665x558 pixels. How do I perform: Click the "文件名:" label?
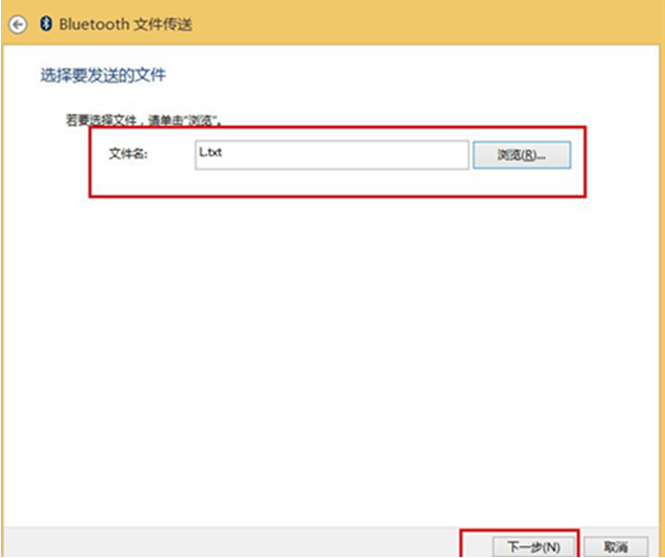click(x=128, y=154)
